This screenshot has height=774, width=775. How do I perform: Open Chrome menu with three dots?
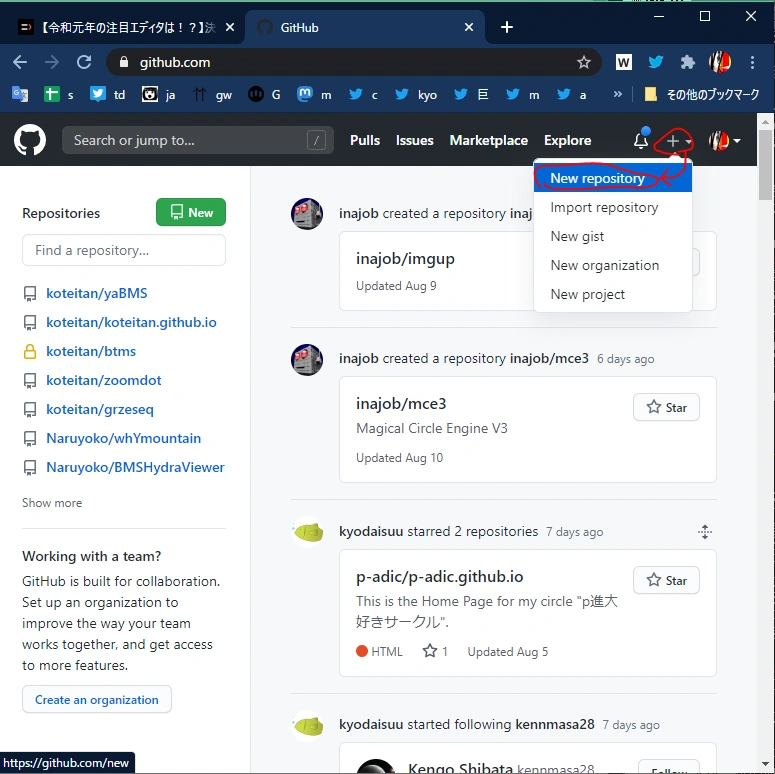(752, 62)
